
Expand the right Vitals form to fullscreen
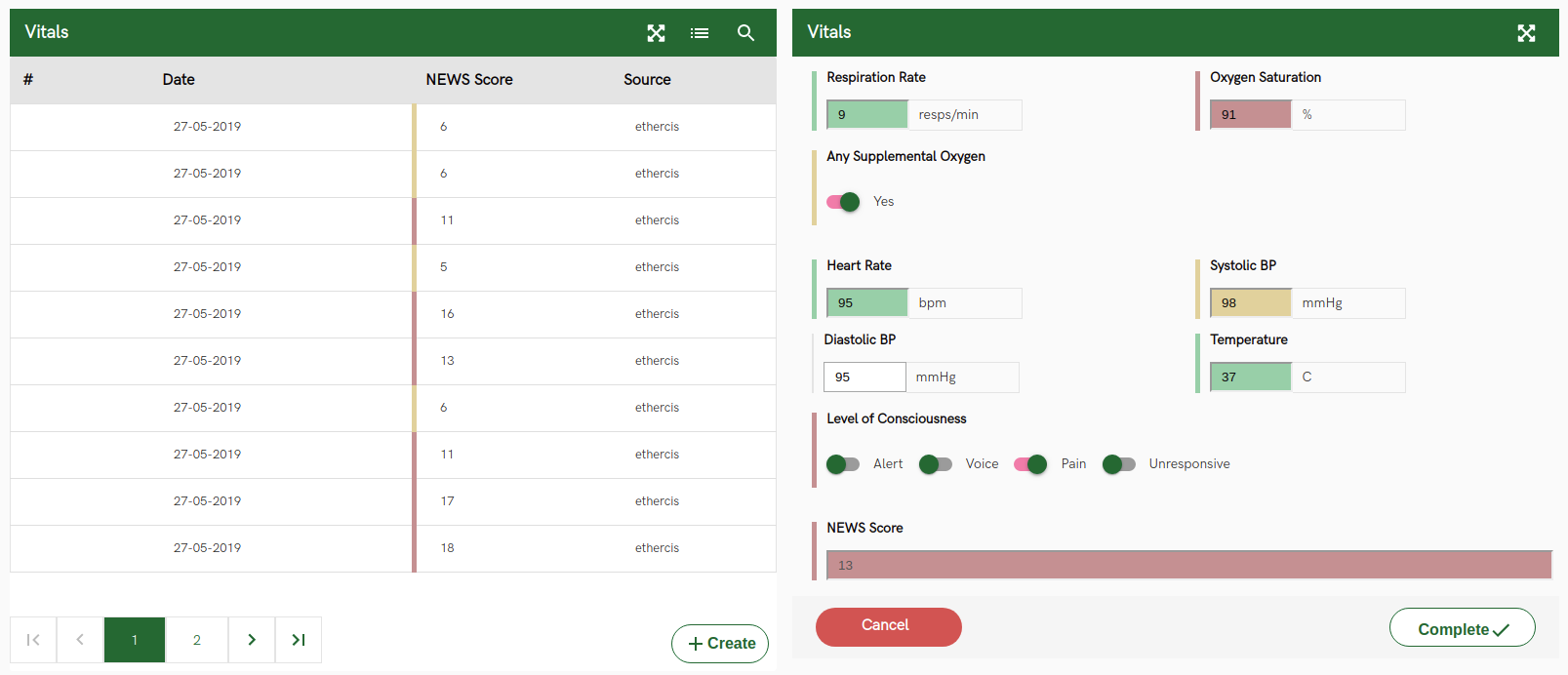1526,33
